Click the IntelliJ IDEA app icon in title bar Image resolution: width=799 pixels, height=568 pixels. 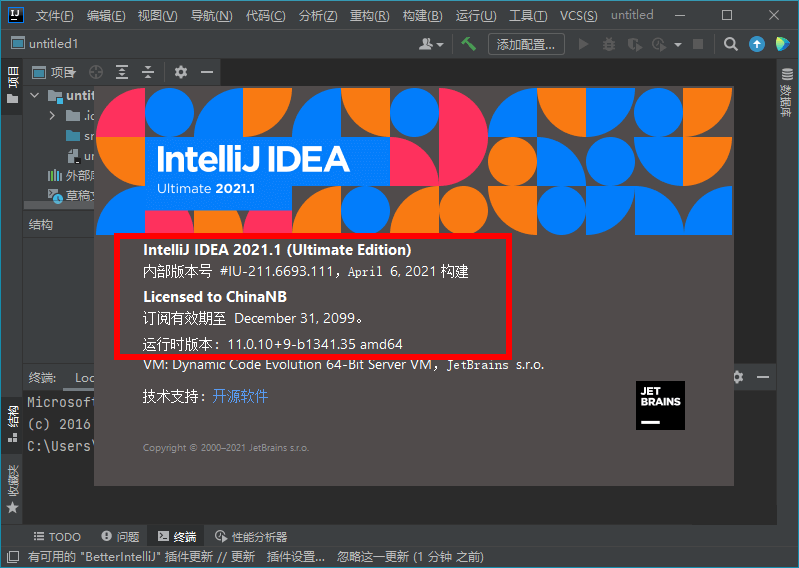click(x=16, y=15)
